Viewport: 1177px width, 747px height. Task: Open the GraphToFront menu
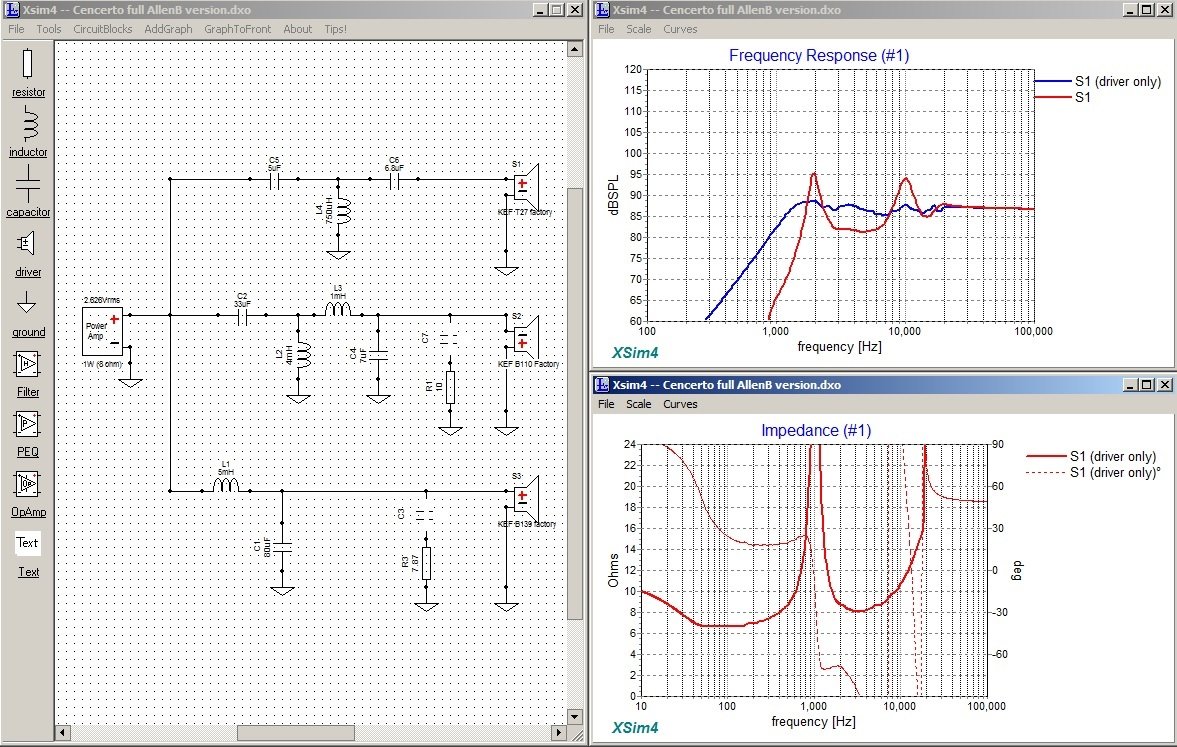click(x=237, y=29)
